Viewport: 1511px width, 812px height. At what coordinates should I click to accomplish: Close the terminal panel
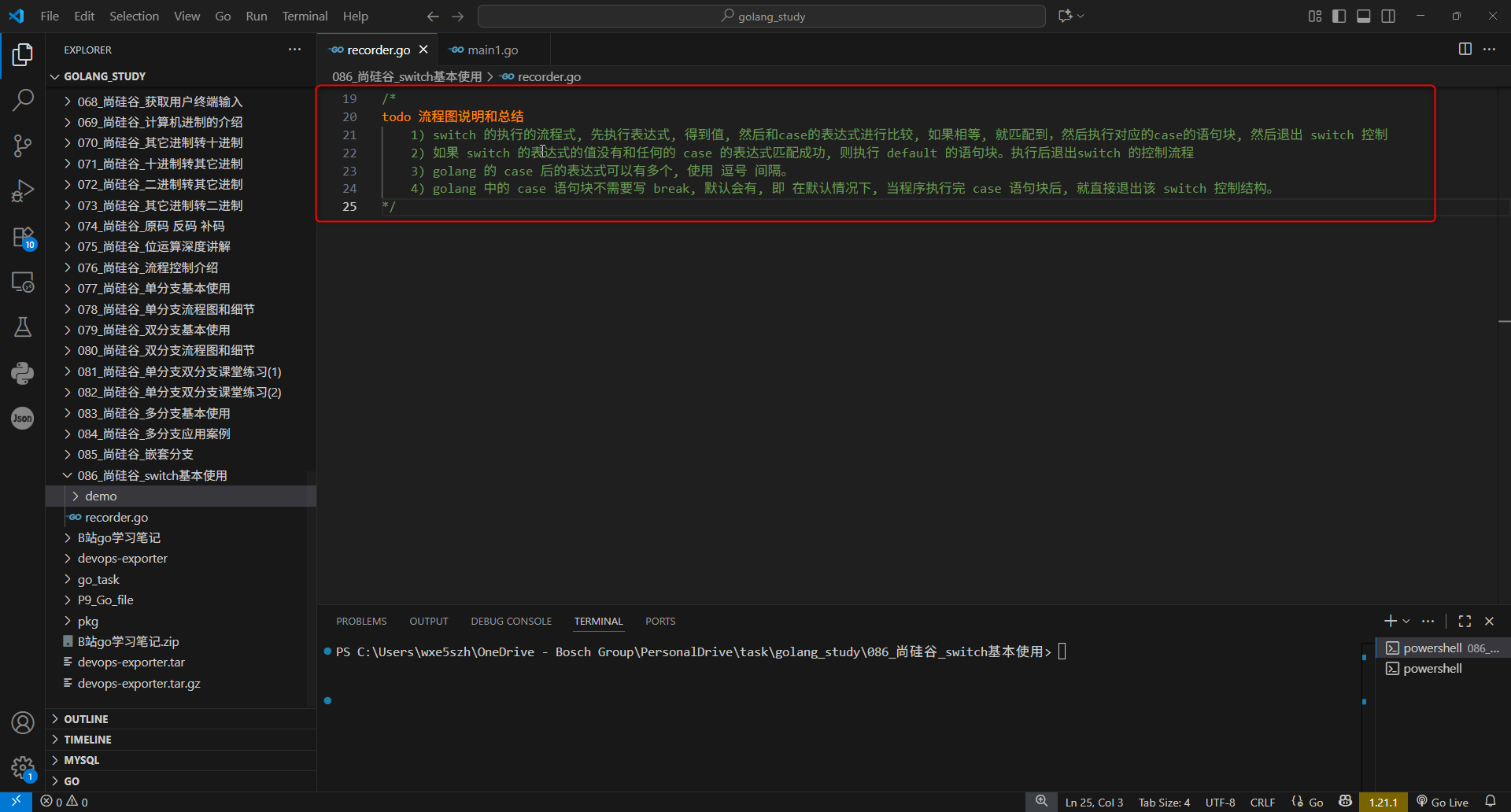click(1489, 622)
